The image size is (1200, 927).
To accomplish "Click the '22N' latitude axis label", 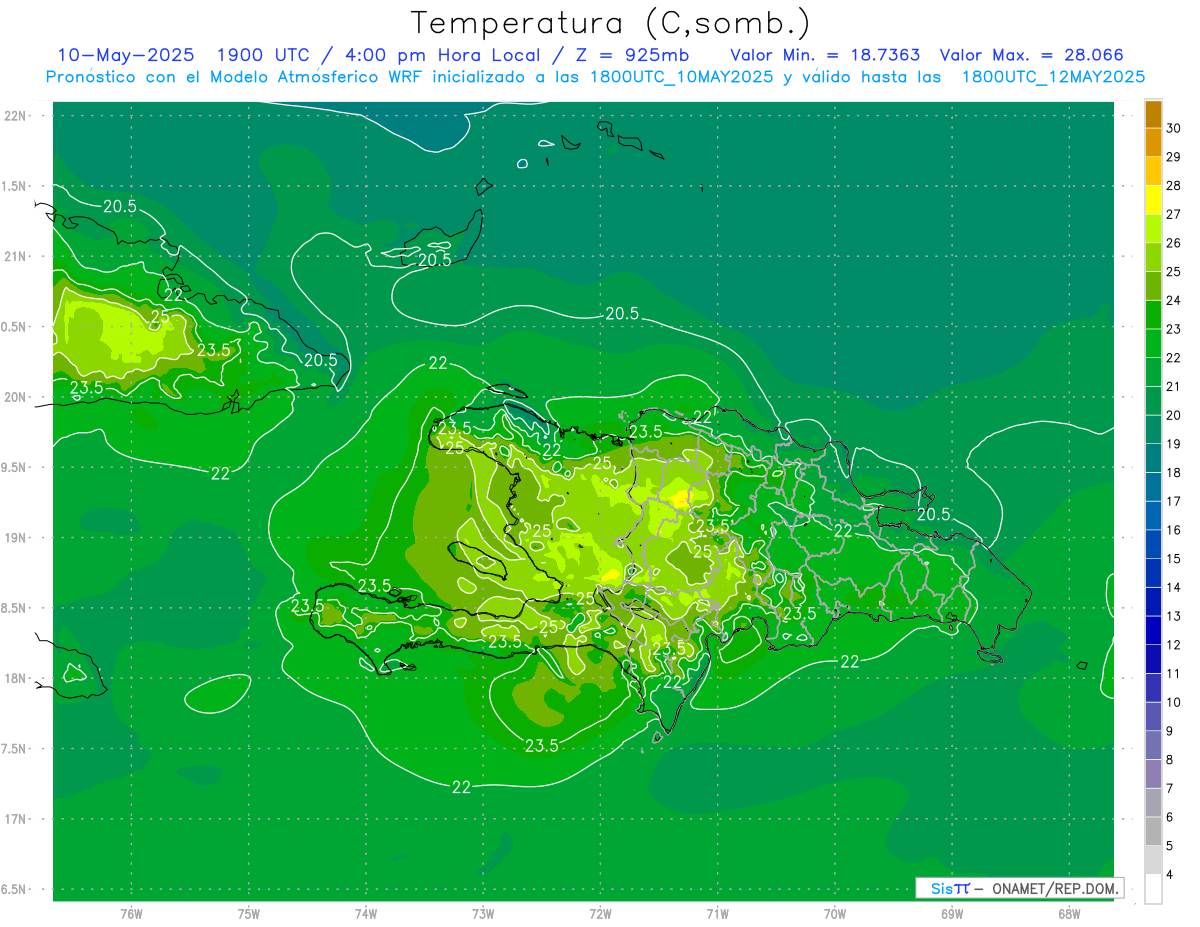I will [15, 115].
